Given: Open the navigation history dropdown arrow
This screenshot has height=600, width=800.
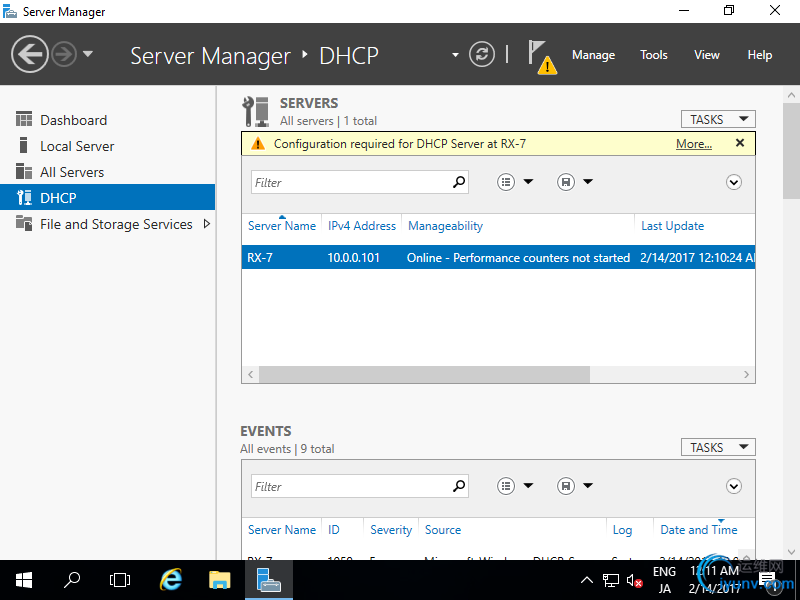Looking at the screenshot, I should [88, 53].
